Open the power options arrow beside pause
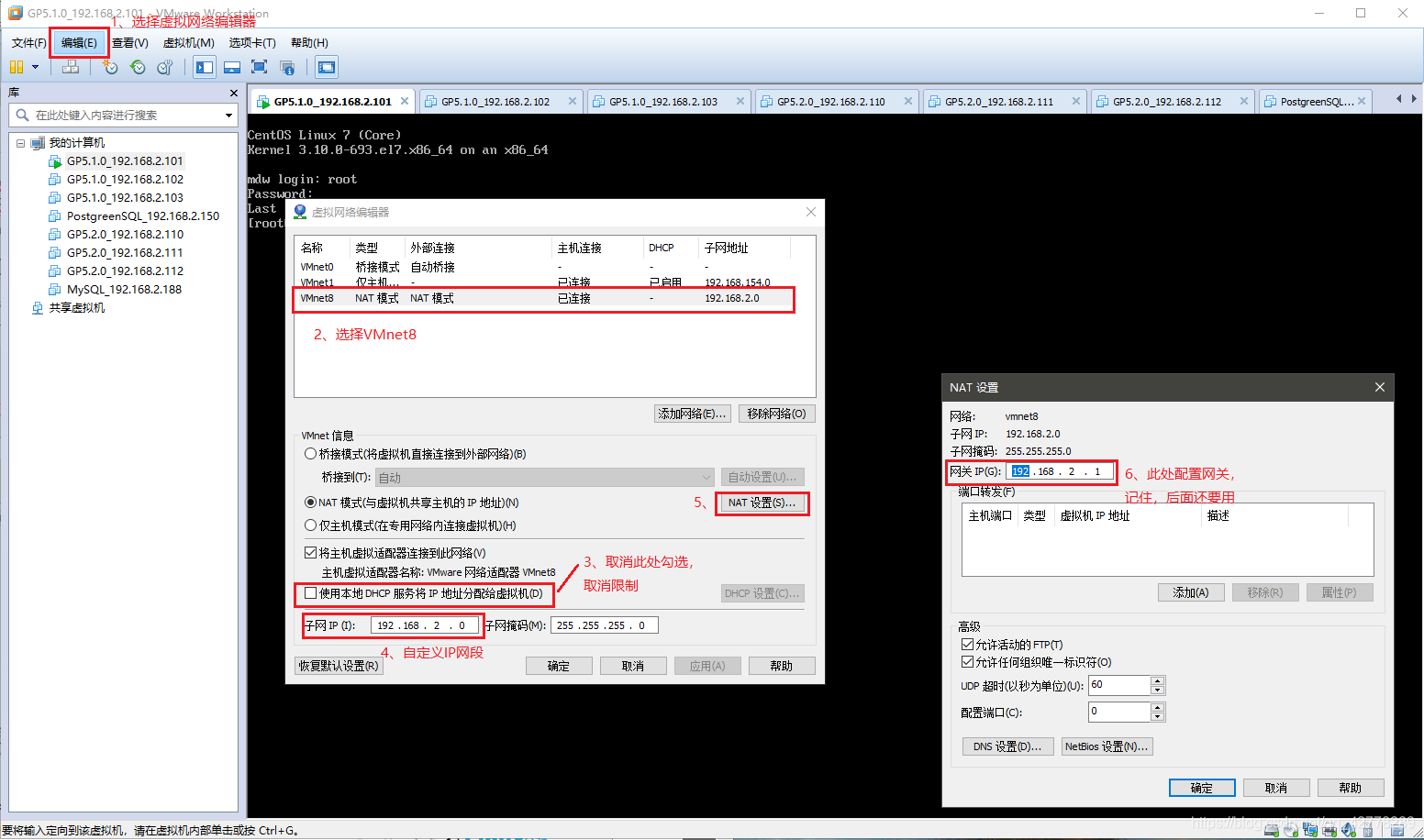The height and width of the screenshot is (840, 1424). (36, 67)
